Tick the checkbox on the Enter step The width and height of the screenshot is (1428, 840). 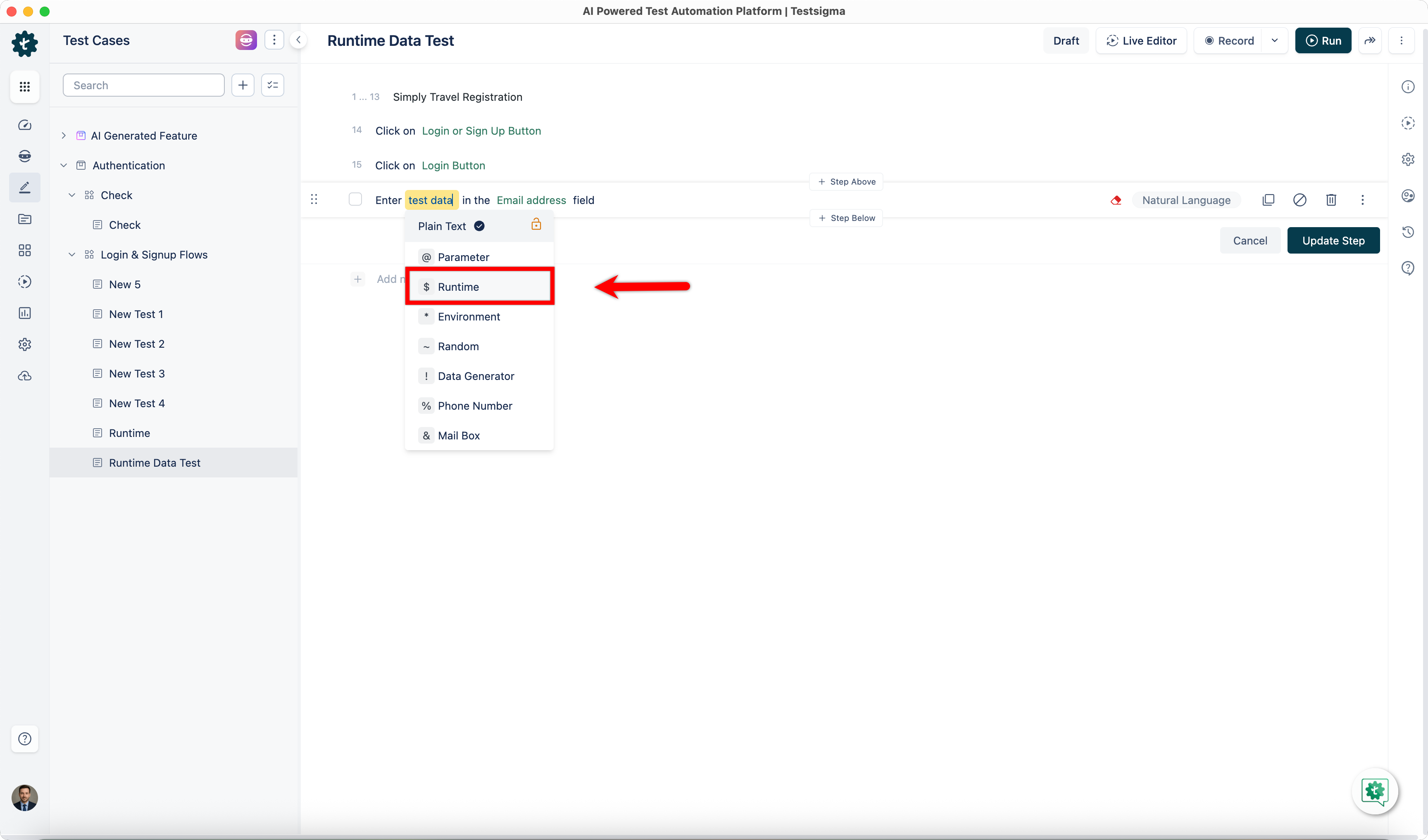[x=355, y=199]
